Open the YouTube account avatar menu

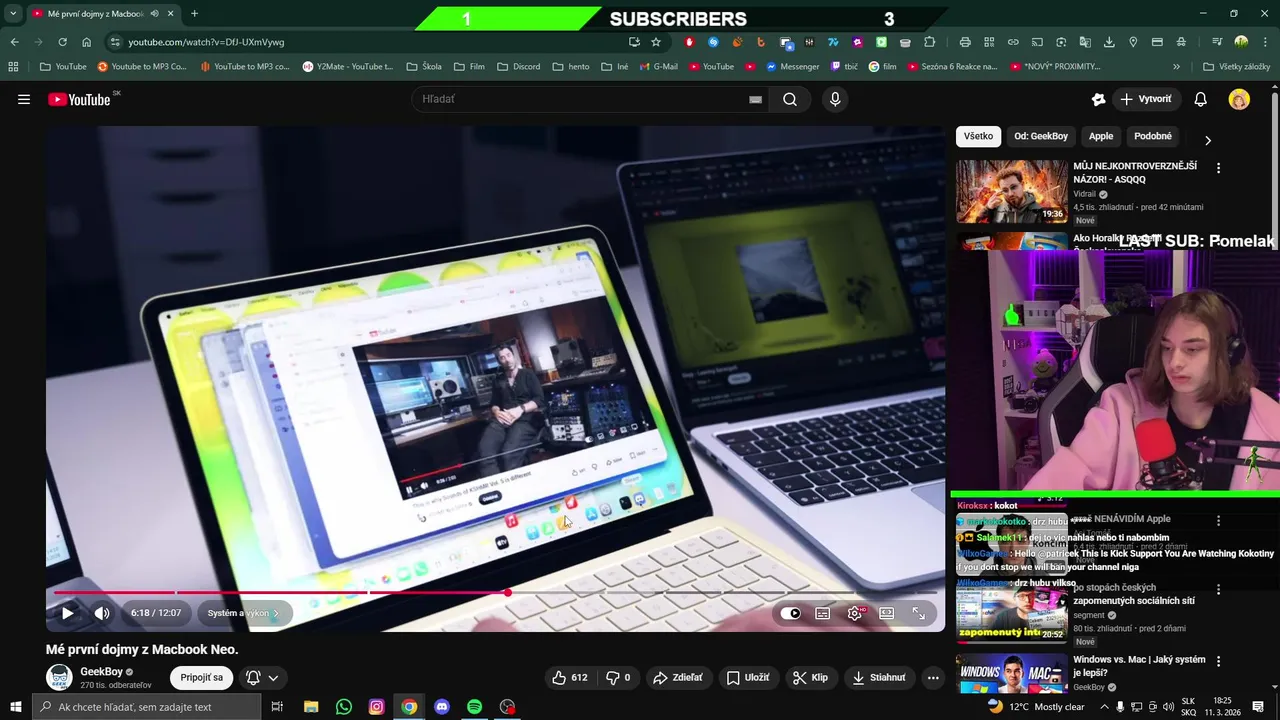tap(1239, 99)
